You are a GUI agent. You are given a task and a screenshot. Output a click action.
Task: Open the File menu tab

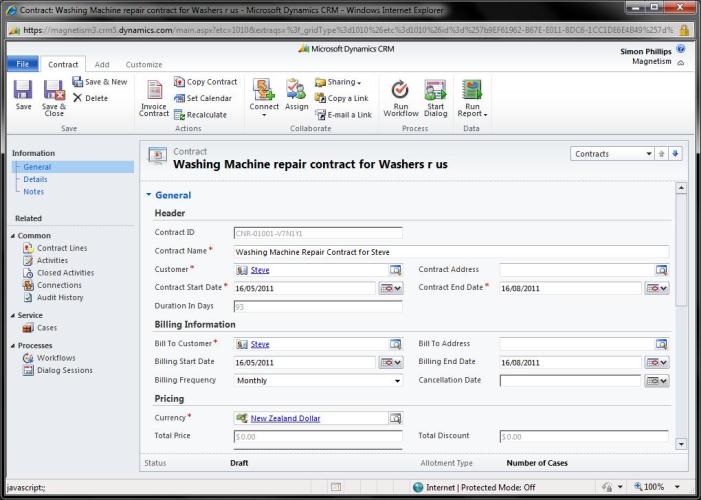[20, 64]
